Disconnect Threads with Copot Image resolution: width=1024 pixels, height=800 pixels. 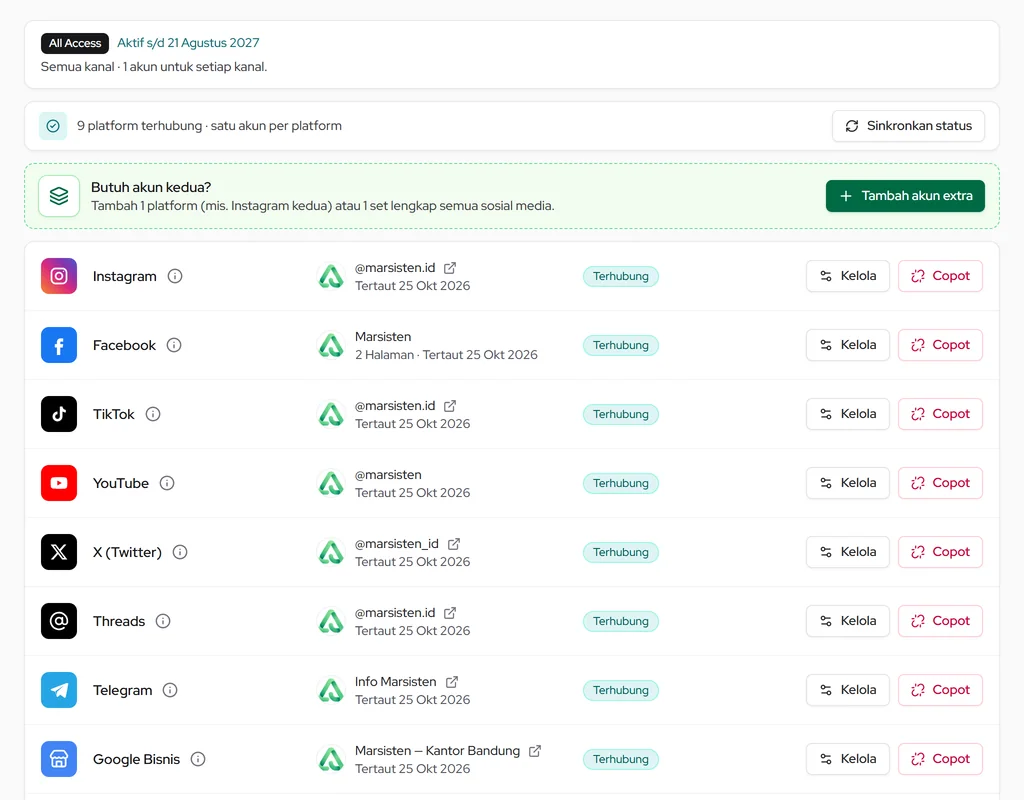(x=940, y=621)
